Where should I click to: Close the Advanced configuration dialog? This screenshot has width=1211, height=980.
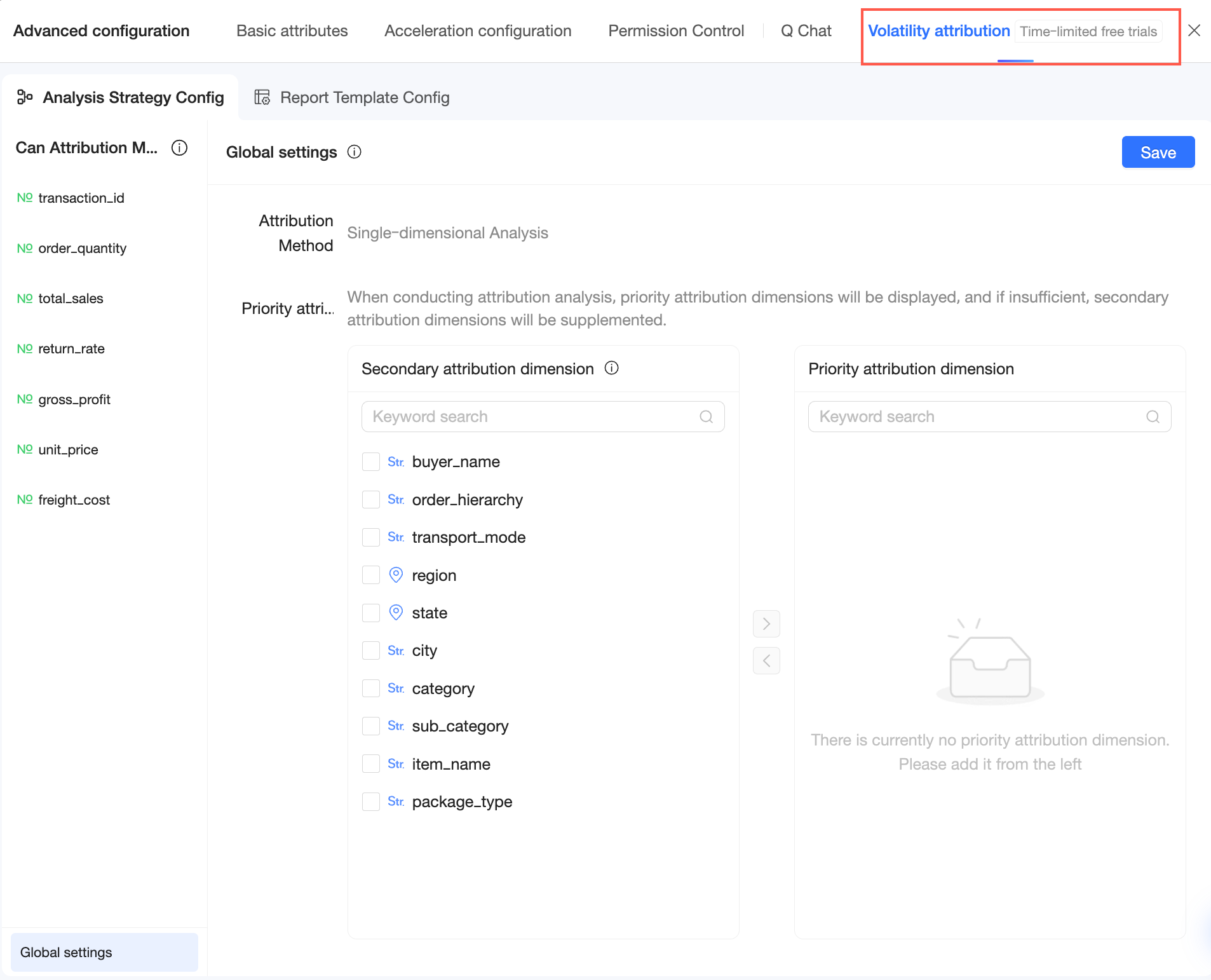click(x=1194, y=31)
